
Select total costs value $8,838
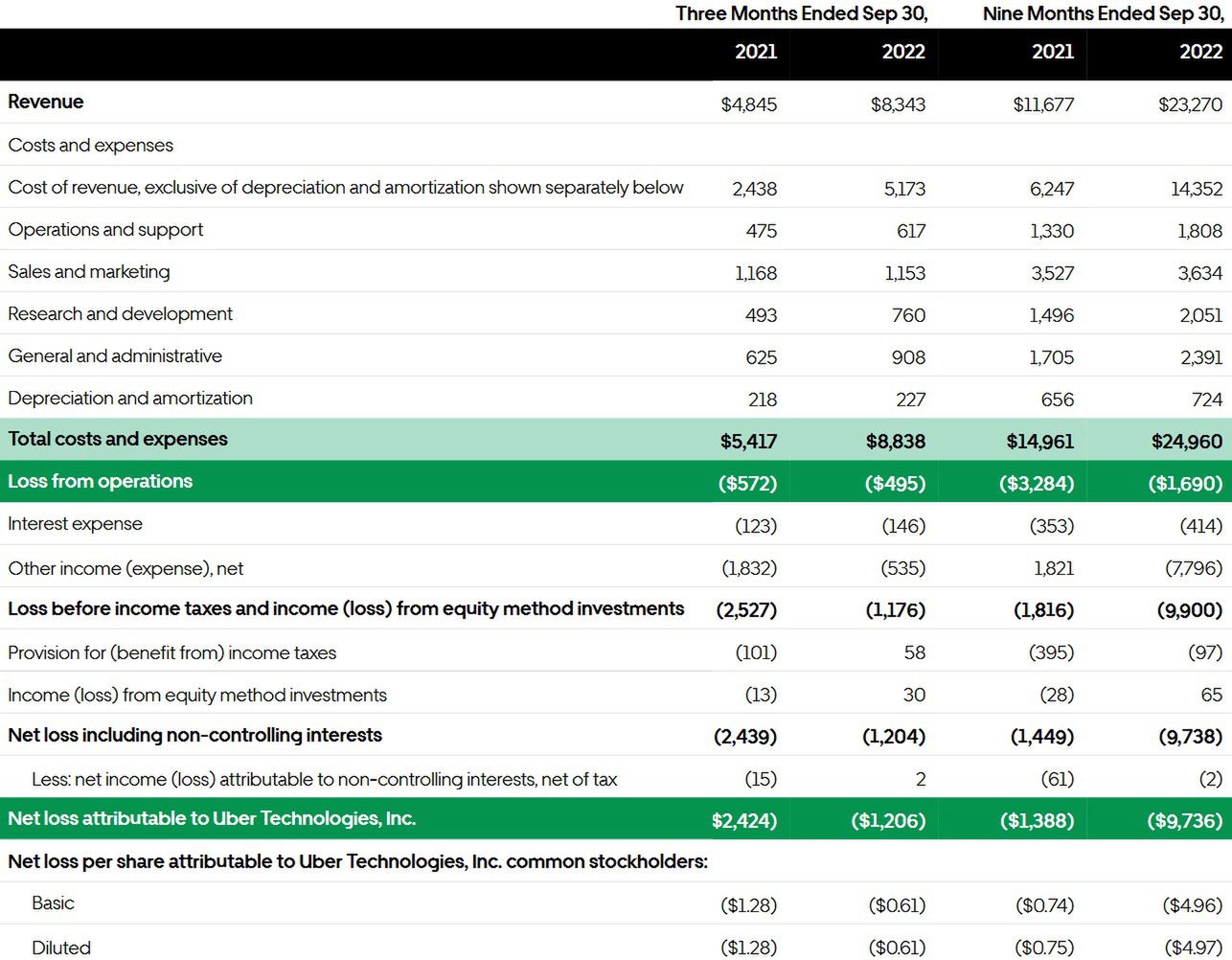point(896,442)
